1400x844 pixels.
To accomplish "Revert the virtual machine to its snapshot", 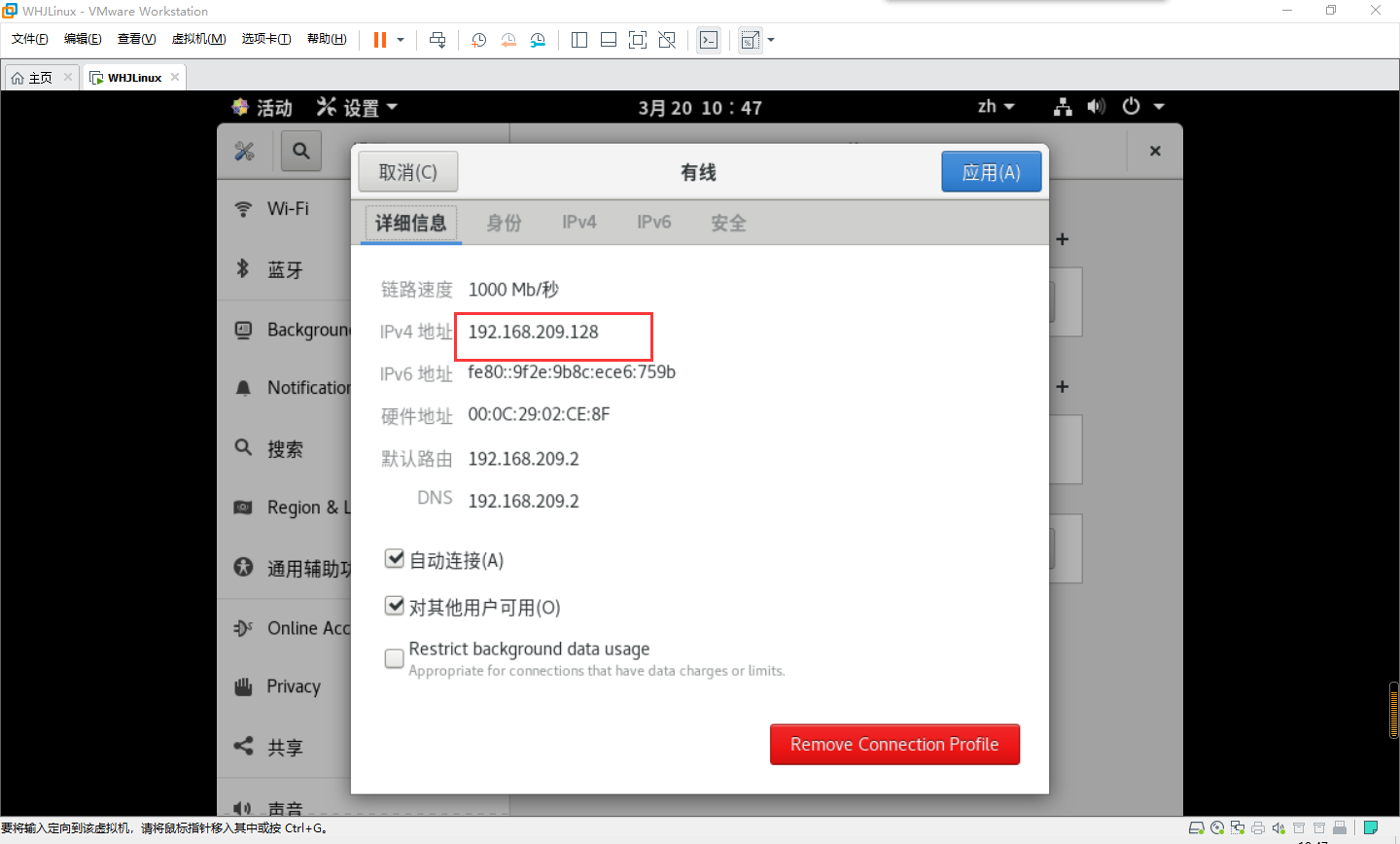I will coord(507,39).
